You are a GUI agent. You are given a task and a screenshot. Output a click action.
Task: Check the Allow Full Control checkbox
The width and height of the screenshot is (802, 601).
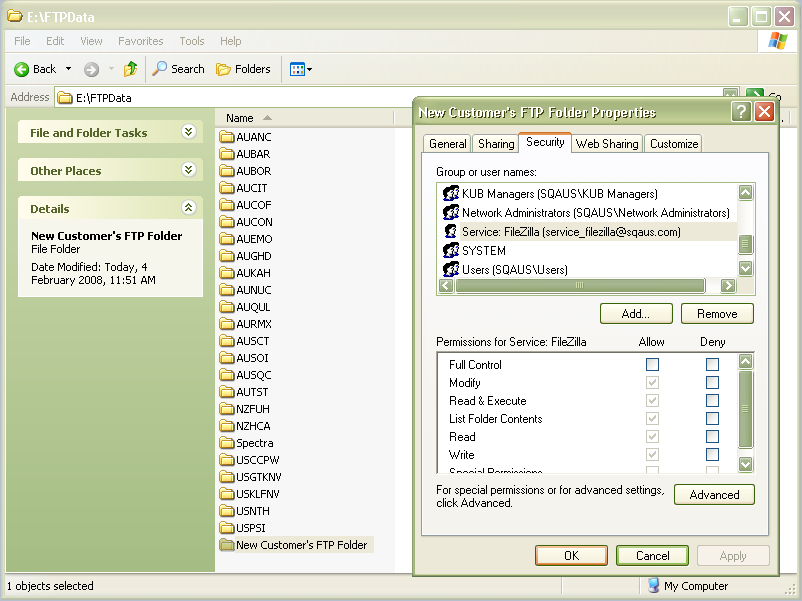653,365
